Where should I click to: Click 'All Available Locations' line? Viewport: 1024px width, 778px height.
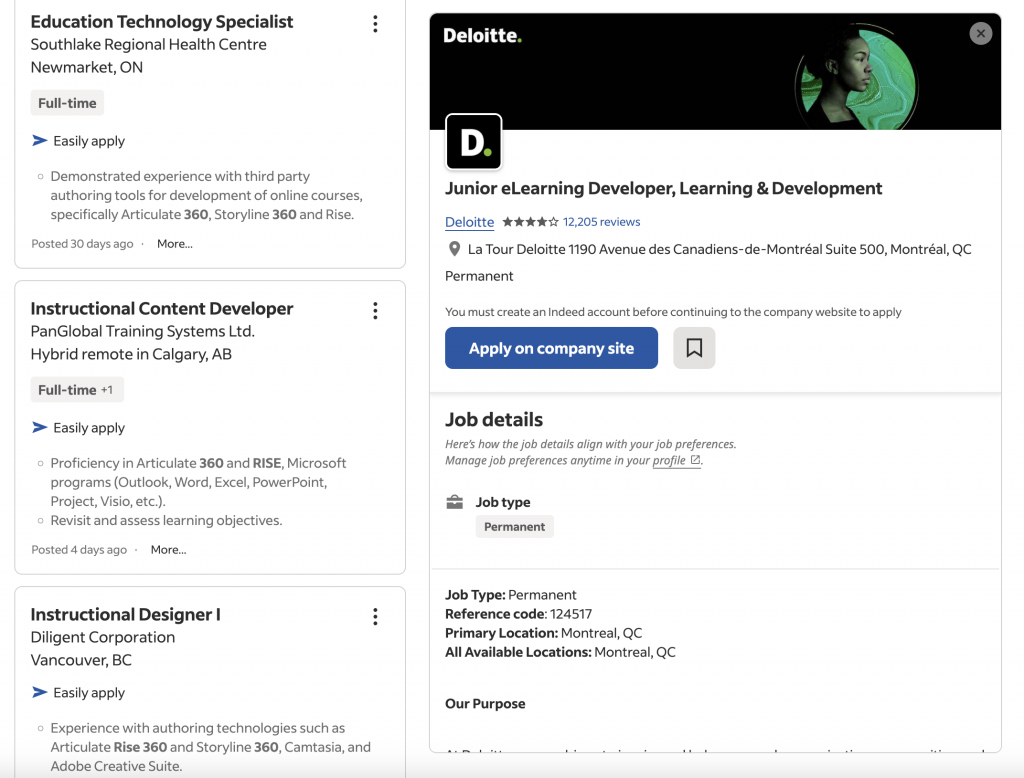coord(560,652)
